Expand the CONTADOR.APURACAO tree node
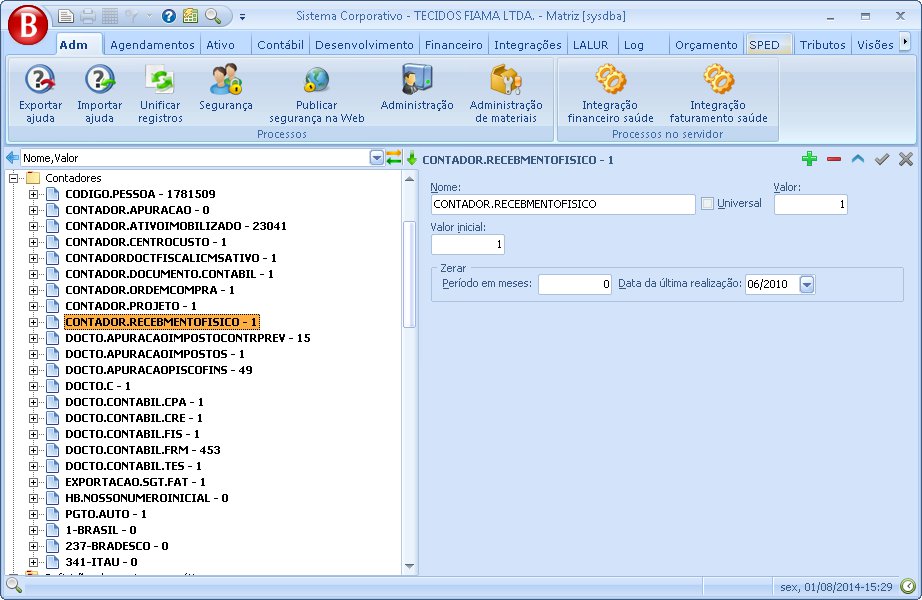 pos(33,210)
